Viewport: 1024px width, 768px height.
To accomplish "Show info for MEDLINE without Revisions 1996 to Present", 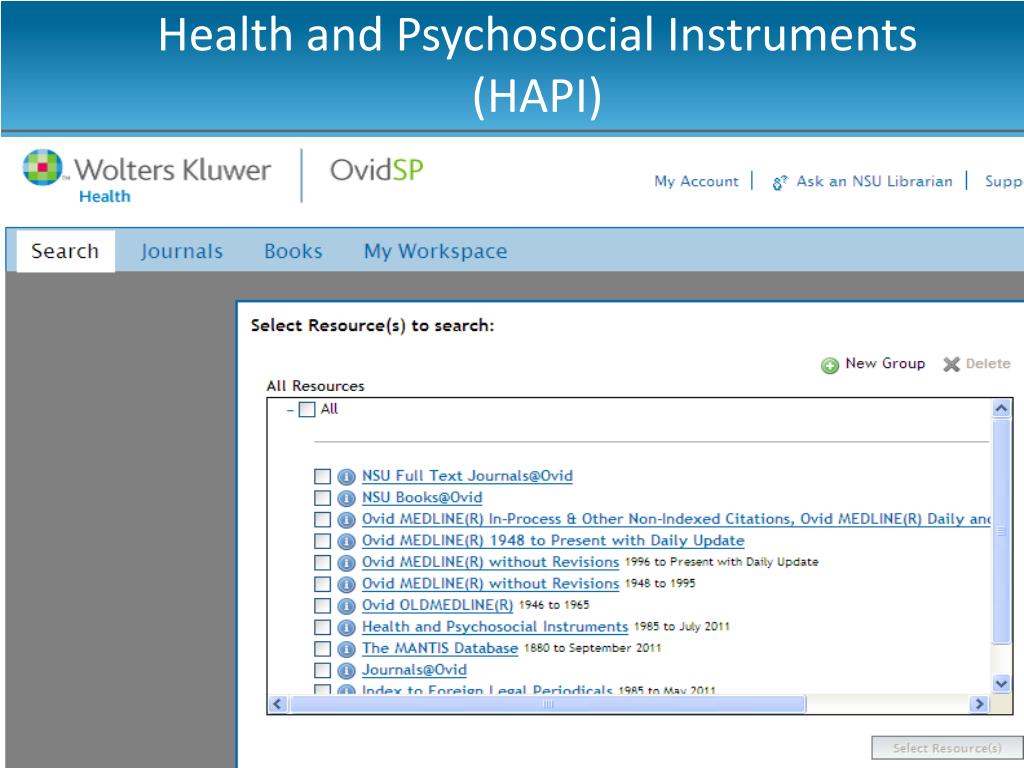I will coord(346,563).
